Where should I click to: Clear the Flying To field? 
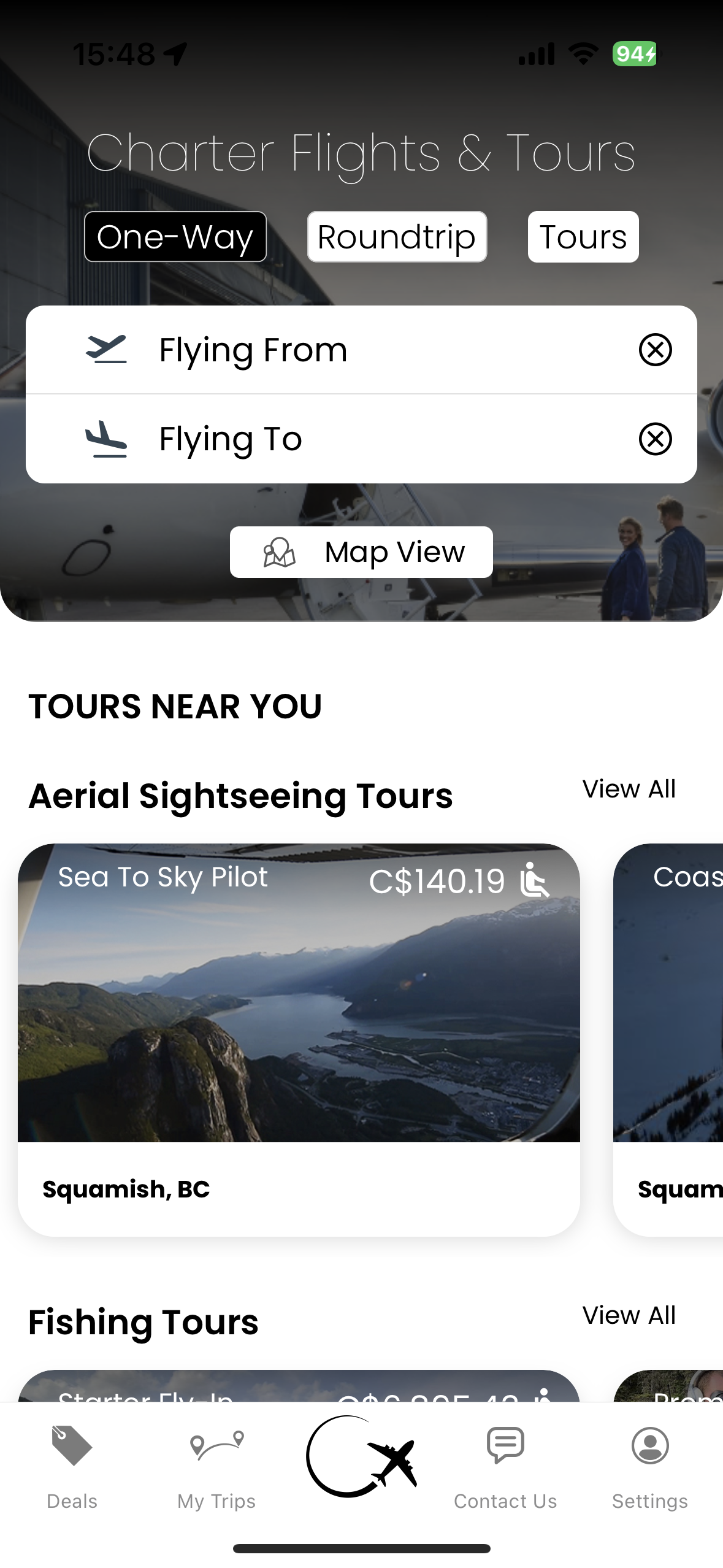[x=655, y=439]
